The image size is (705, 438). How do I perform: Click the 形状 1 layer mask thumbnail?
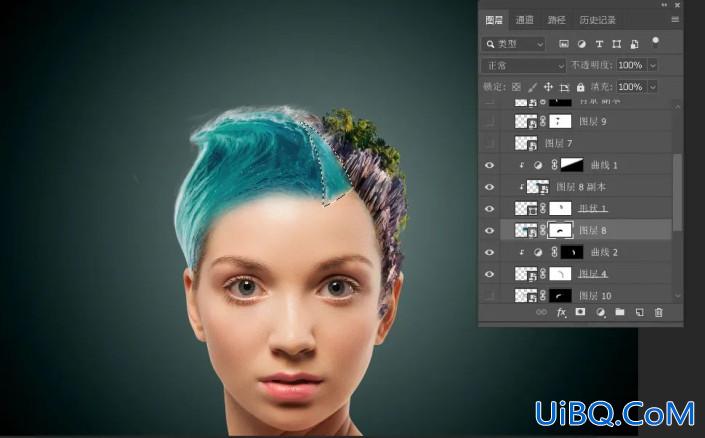click(560, 209)
